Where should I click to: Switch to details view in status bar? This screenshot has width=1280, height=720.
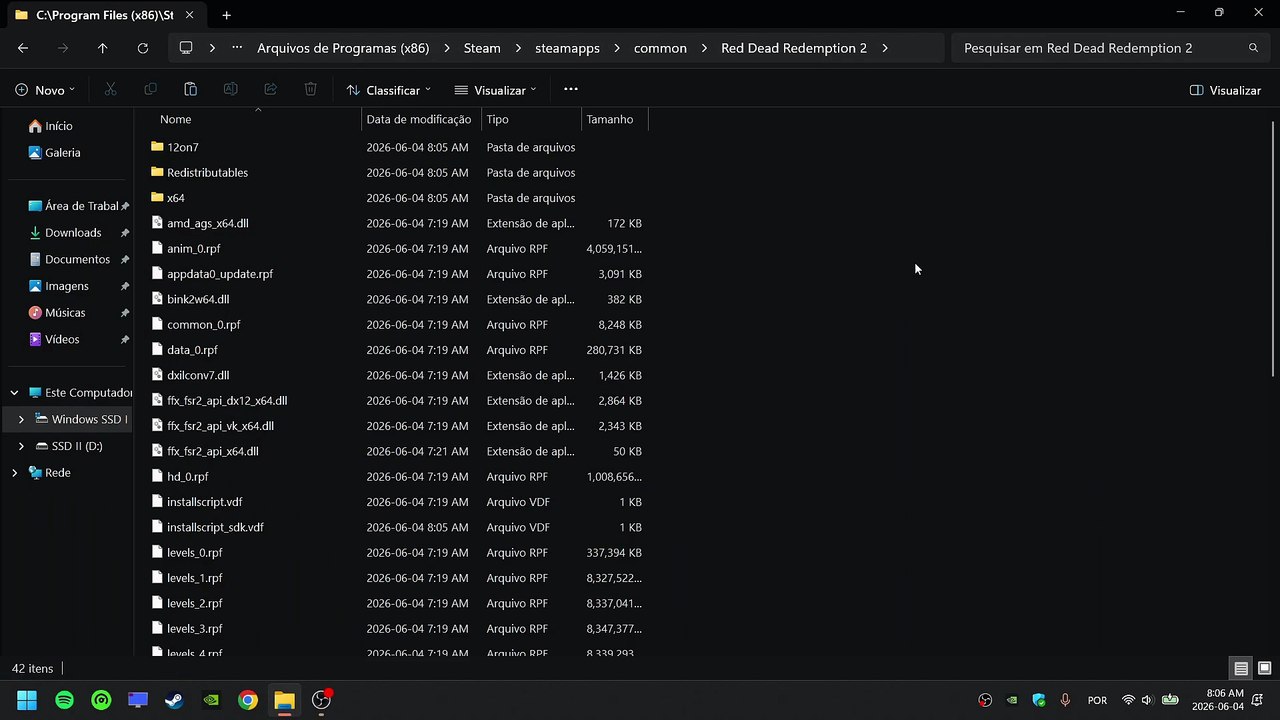pyautogui.click(x=1241, y=668)
